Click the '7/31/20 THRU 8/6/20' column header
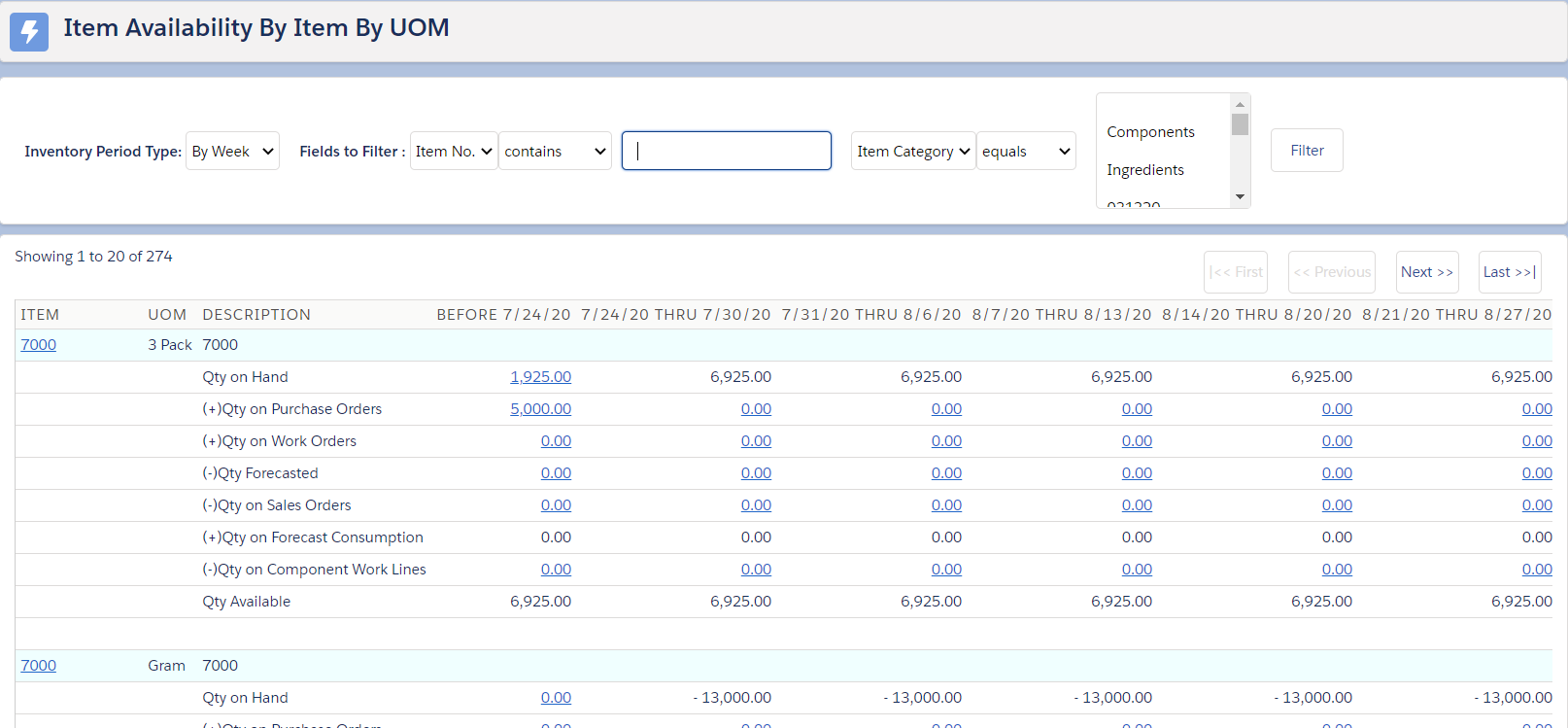 (x=871, y=315)
